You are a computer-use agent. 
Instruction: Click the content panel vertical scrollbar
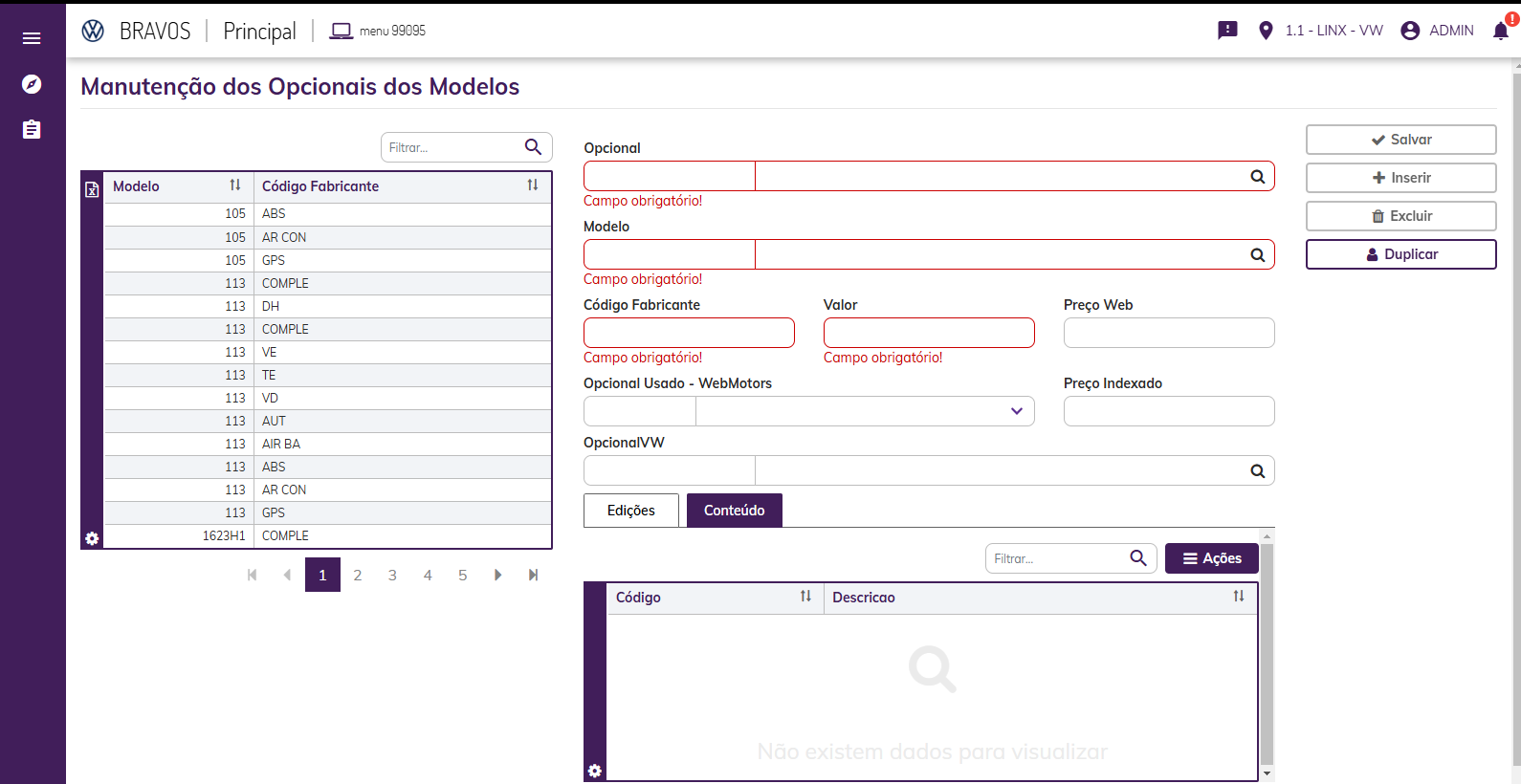click(x=1267, y=654)
